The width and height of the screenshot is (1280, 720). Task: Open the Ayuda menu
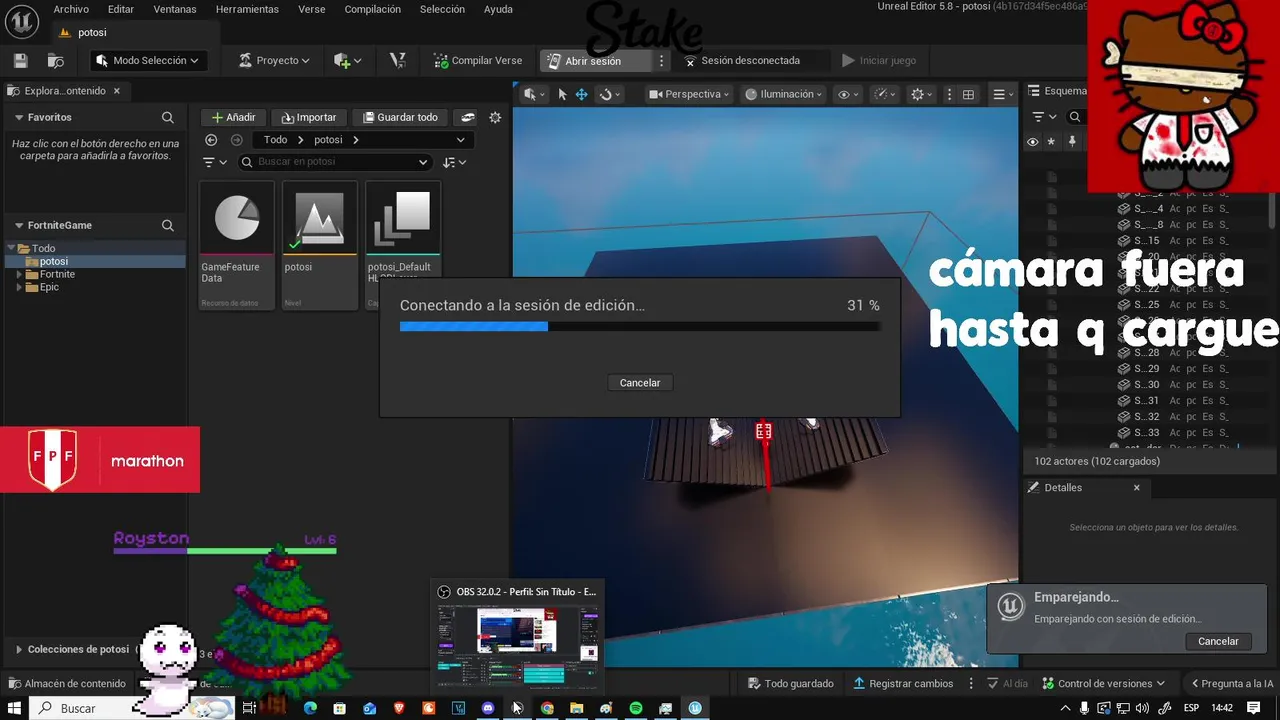click(x=498, y=9)
